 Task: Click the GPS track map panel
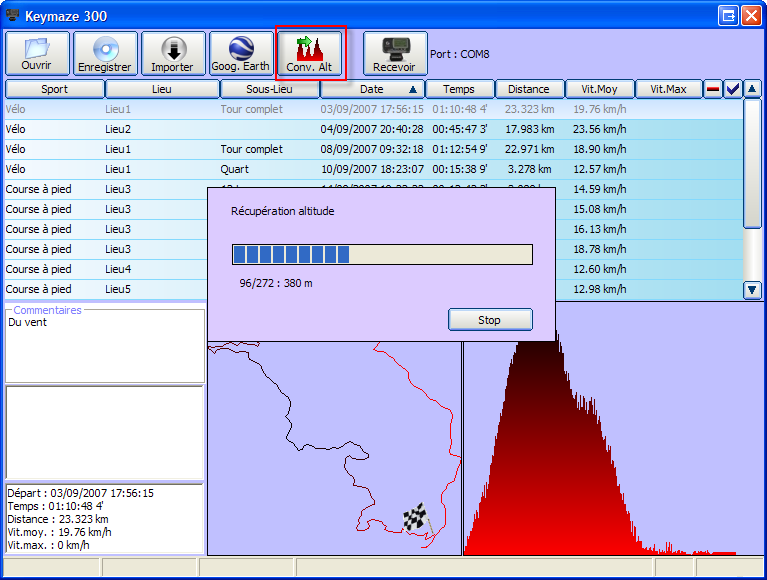[x=335, y=448]
